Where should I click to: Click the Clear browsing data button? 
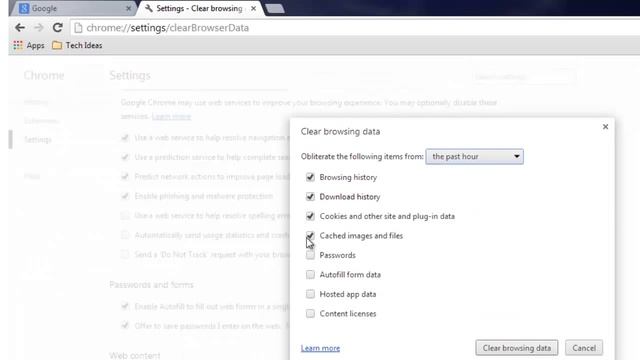tap(516, 348)
